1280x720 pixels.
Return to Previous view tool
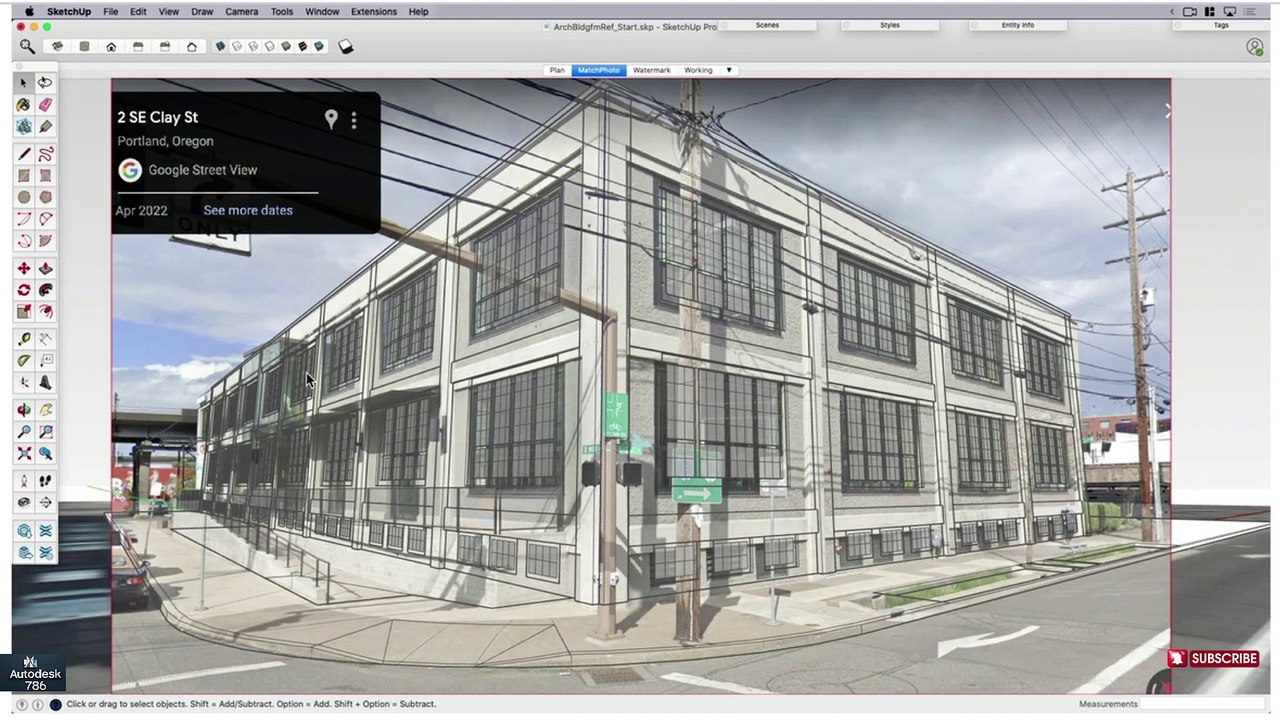(x=45, y=453)
